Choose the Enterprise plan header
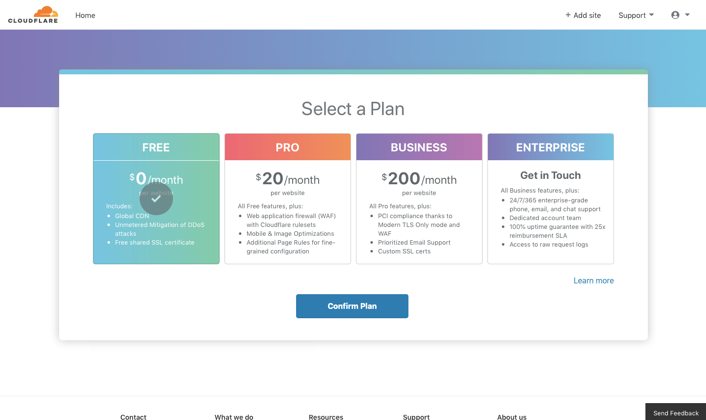Image resolution: width=706 pixels, height=420 pixels. tap(550, 147)
